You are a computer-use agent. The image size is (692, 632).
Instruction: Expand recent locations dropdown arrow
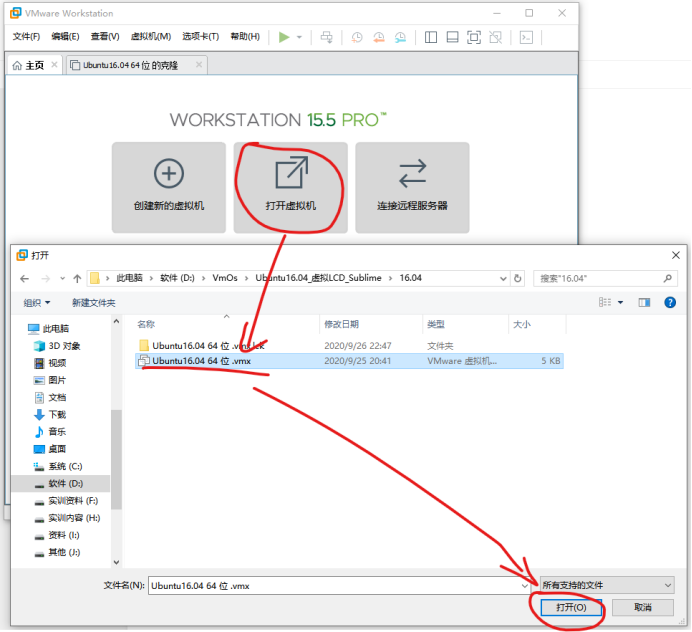[x=62, y=278]
